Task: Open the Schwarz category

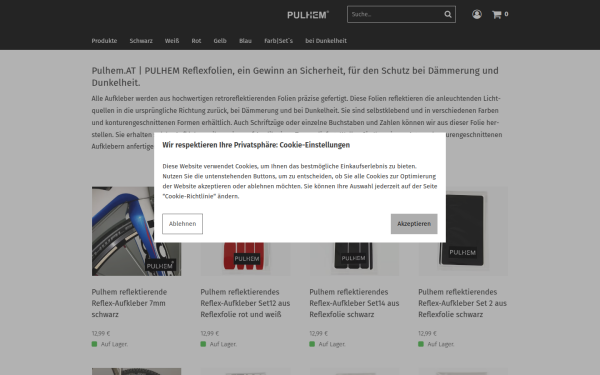Action: (x=141, y=41)
